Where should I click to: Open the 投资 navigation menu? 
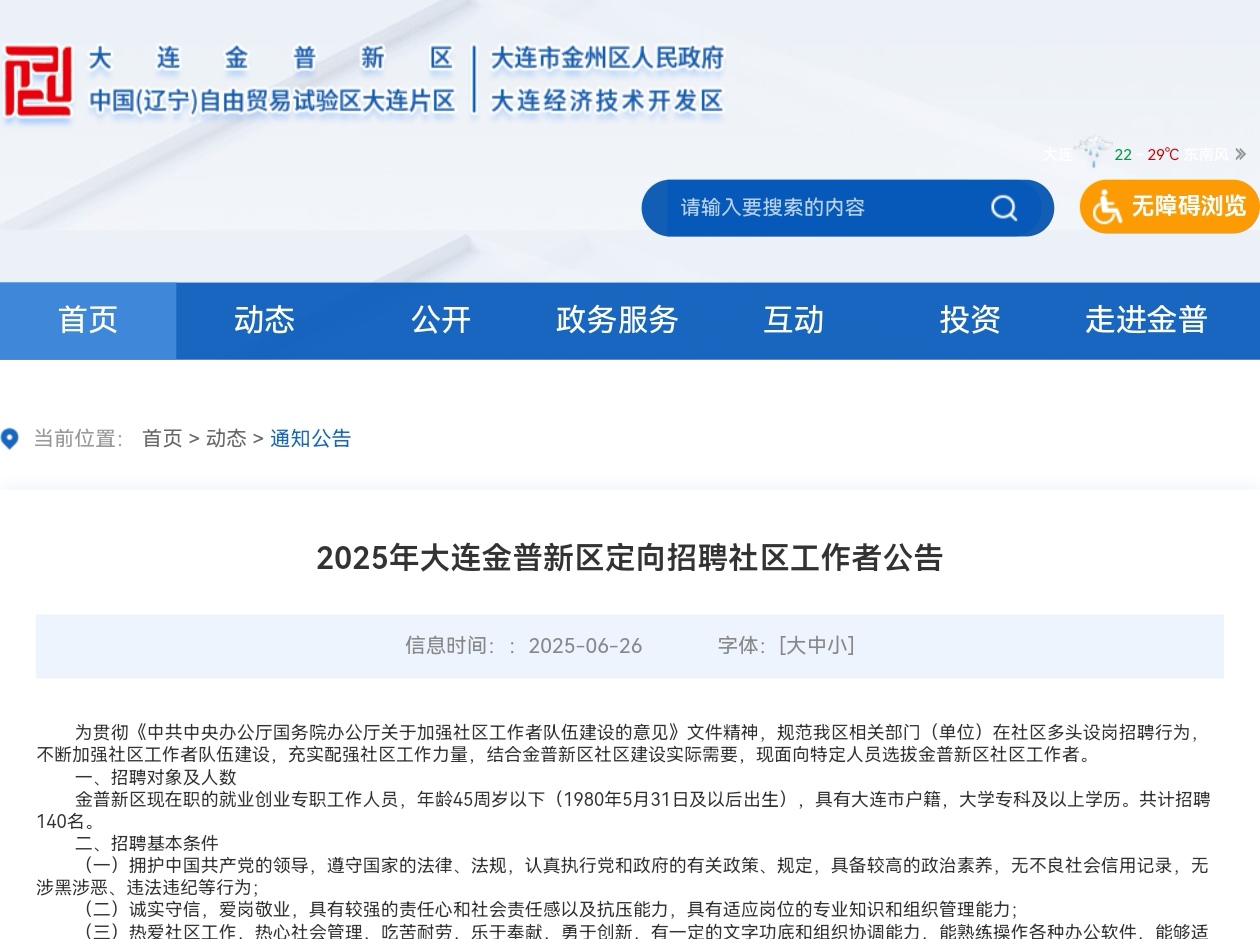tap(970, 321)
